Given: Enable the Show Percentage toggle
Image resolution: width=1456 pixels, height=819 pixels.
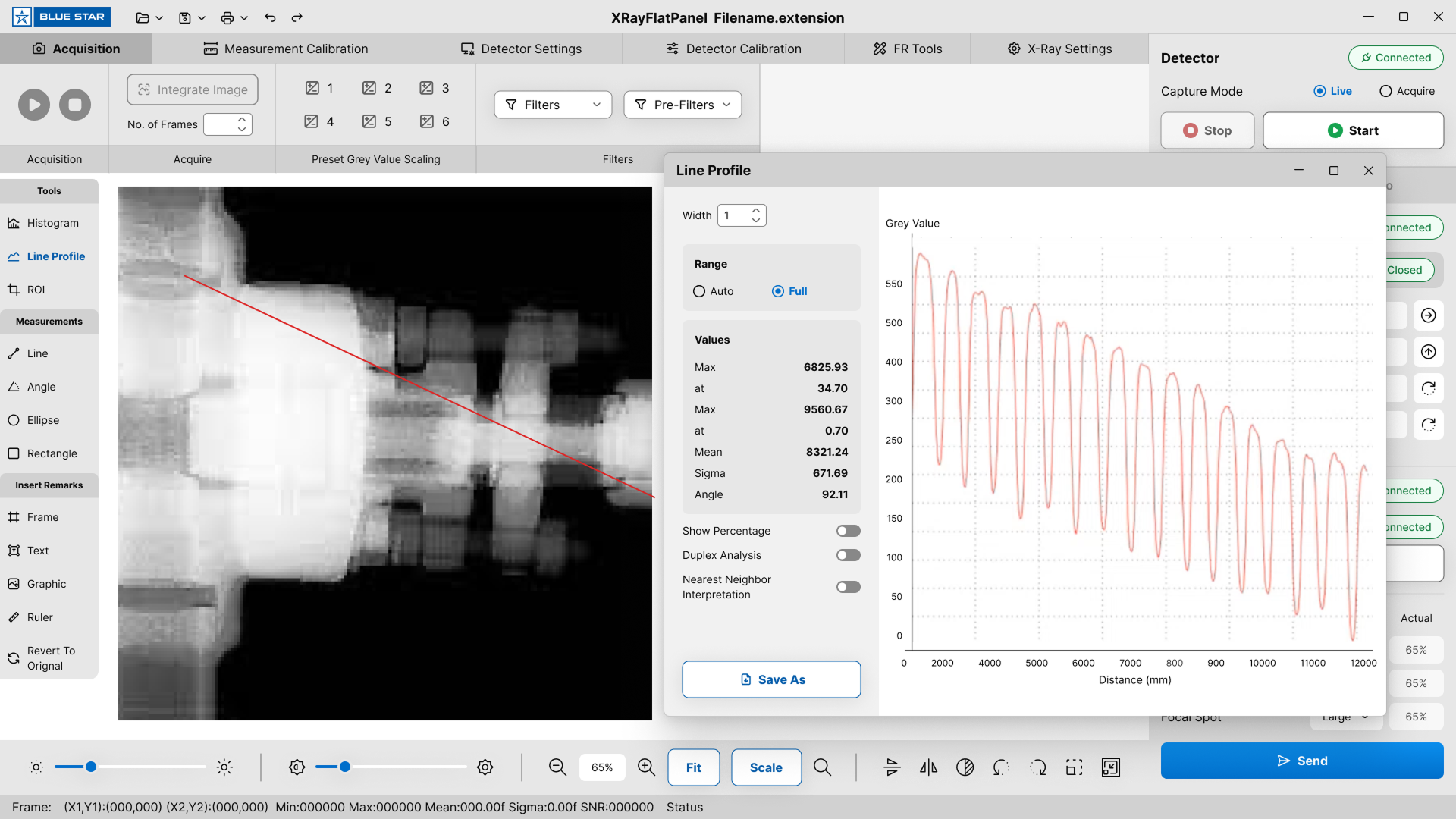Looking at the screenshot, I should (x=848, y=531).
